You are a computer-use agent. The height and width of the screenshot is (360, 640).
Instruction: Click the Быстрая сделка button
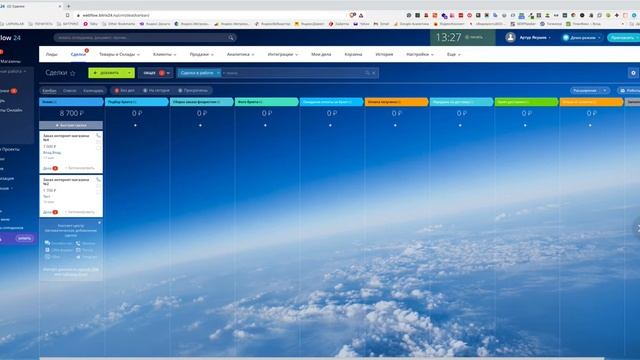pos(71,125)
